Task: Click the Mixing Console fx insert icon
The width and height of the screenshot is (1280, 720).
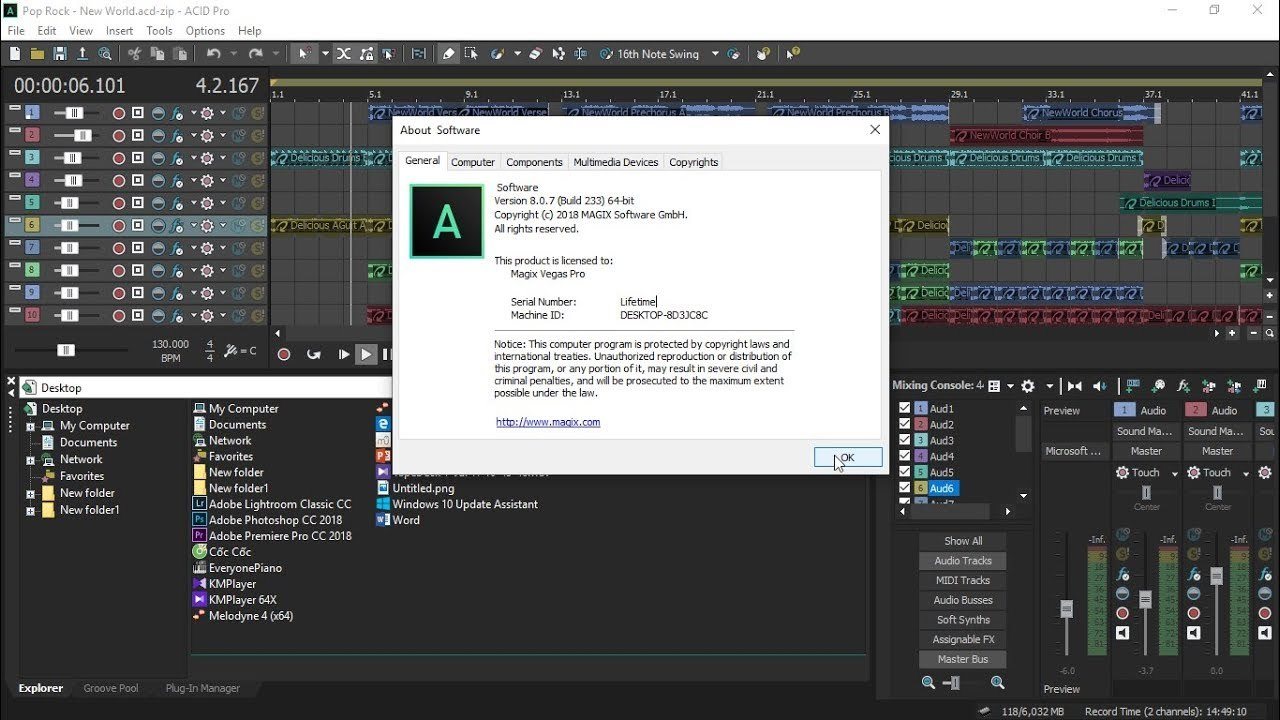Action: (x=1183, y=386)
